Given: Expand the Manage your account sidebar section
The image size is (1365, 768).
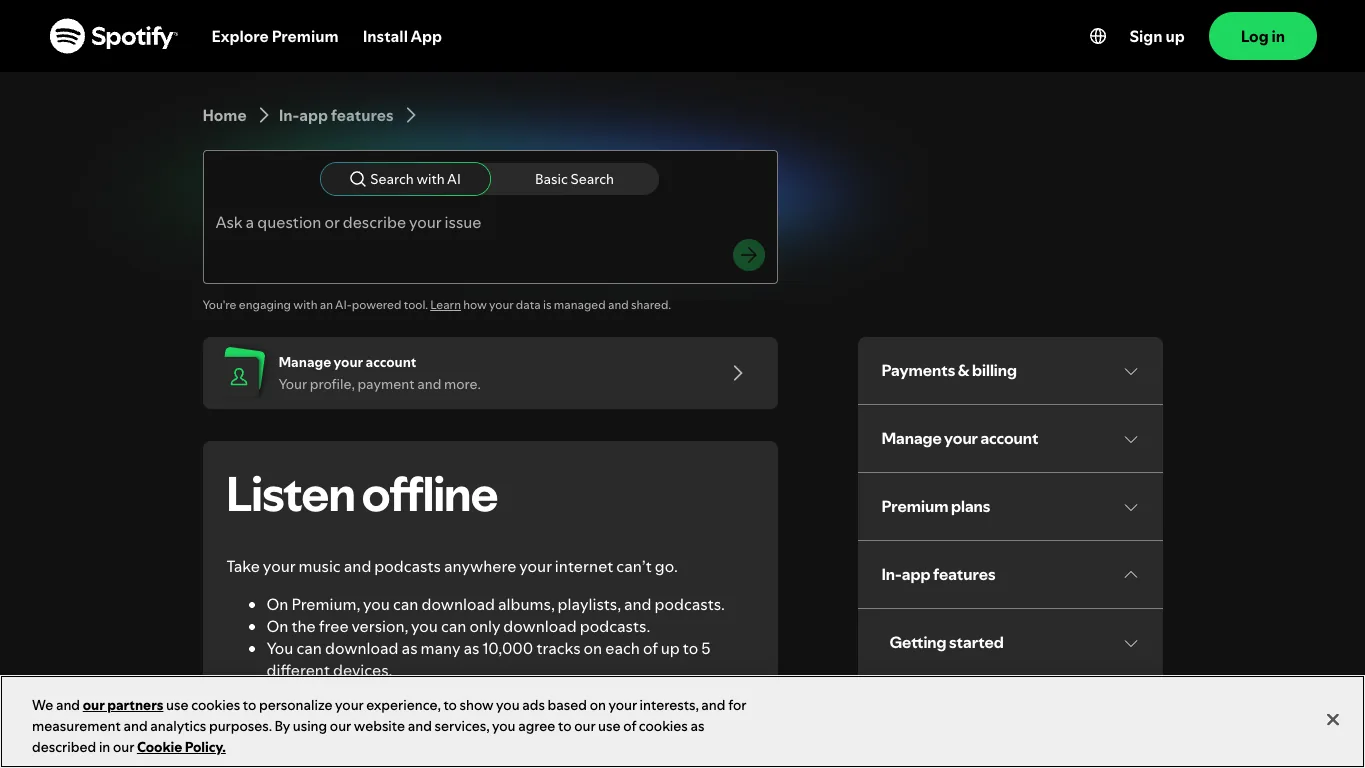Looking at the screenshot, I should (x=1010, y=439).
